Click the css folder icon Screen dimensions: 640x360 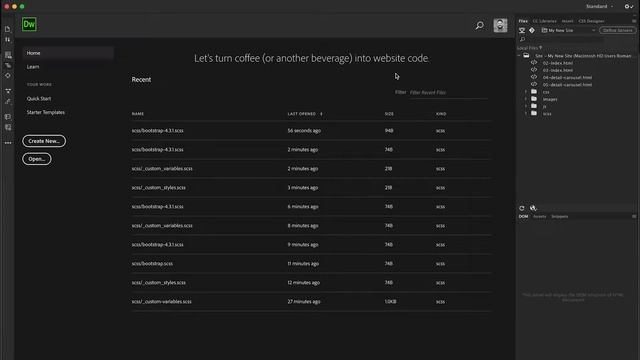point(534,92)
